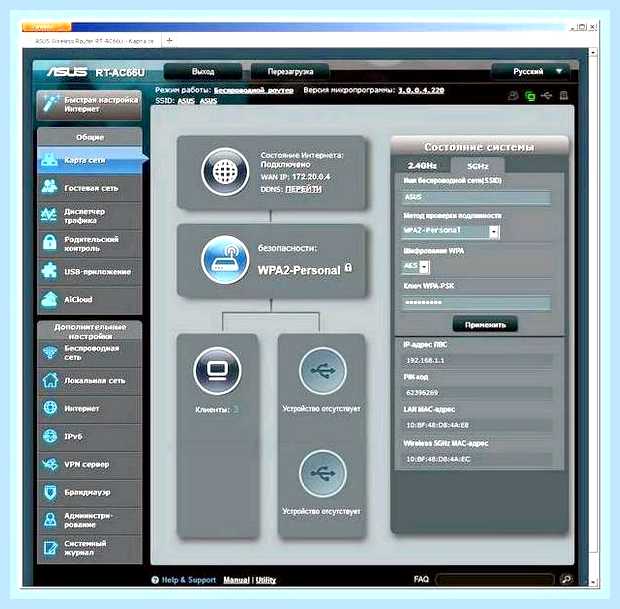This screenshot has width=620, height=609.
Task: Click the USB status icon in header
Action: tap(546, 96)
